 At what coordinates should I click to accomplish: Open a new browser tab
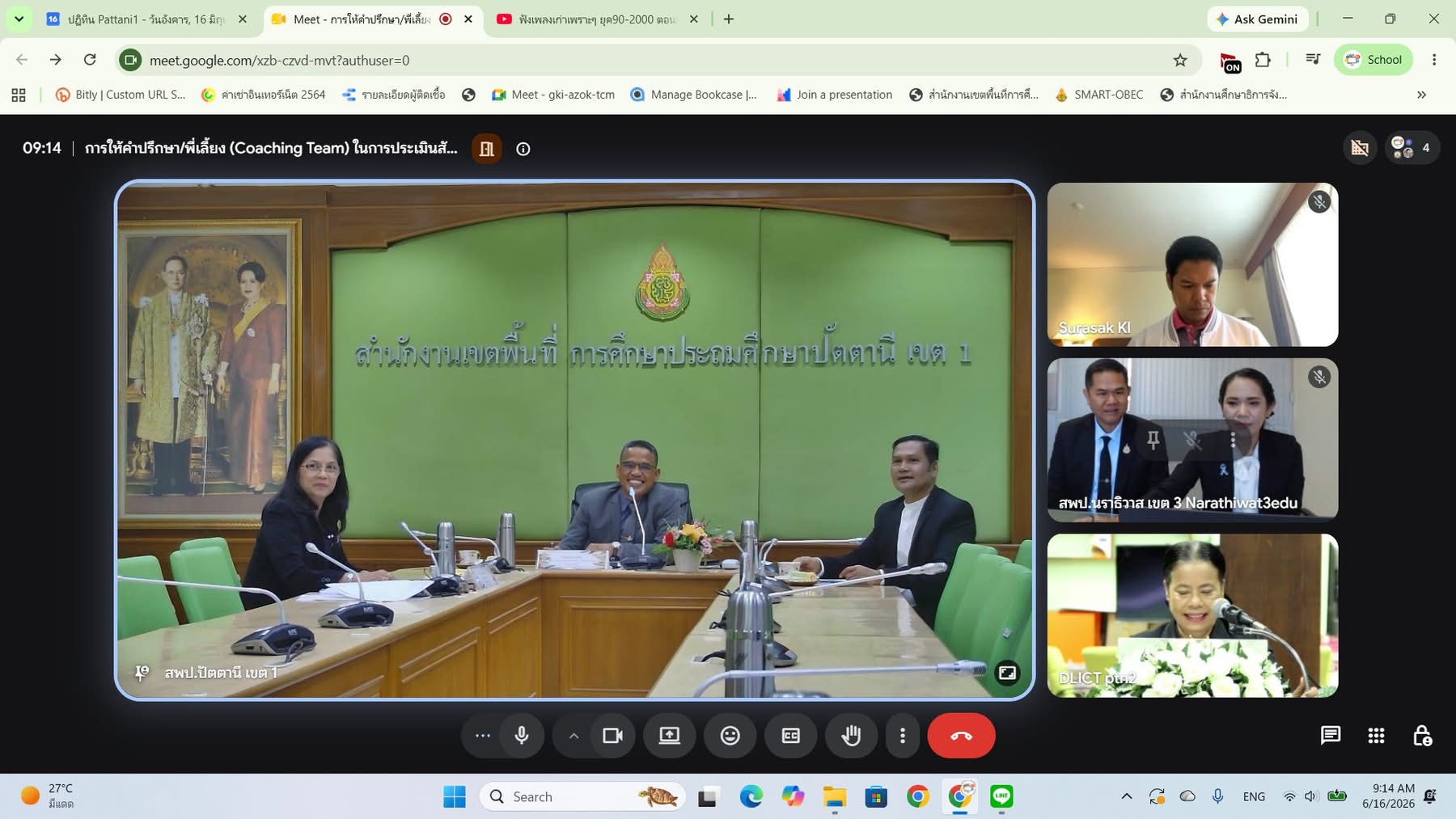729,19
